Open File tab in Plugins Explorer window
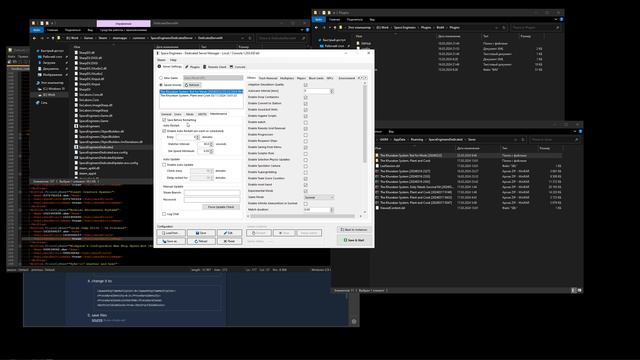Image resolution: width=640 pixels, height=360 pixels. point(319,19)
